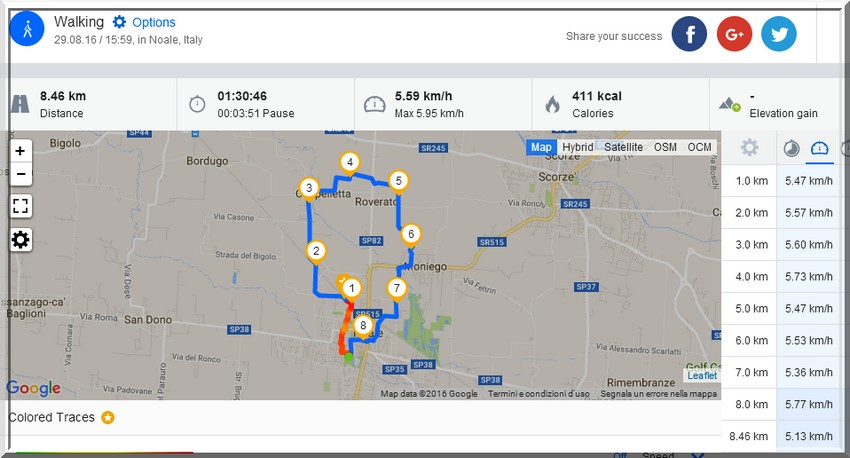
Task: Click the map zoom out minus button
Action: click(x=21, y=174)
